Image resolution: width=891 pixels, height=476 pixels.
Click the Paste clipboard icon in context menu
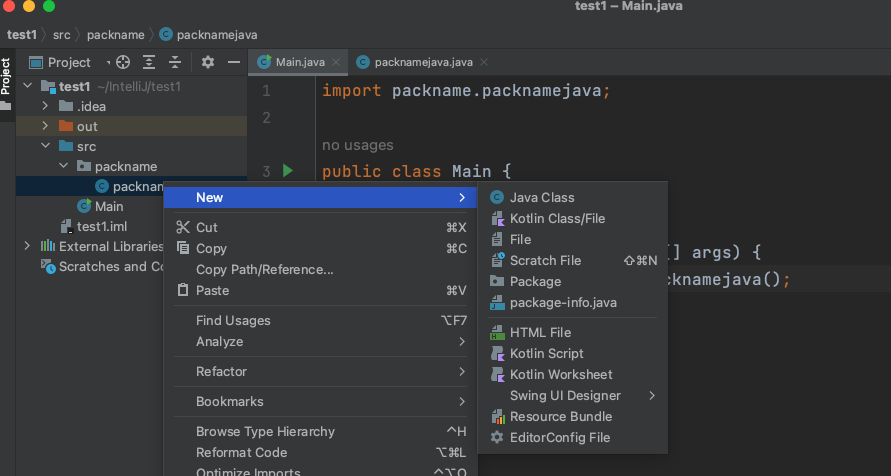(x=182, y=290)
